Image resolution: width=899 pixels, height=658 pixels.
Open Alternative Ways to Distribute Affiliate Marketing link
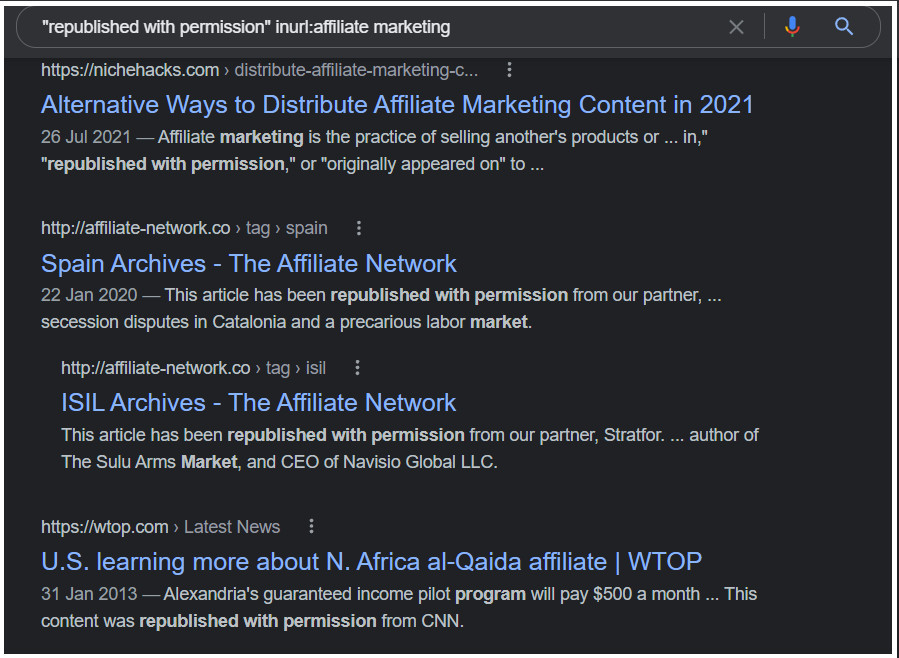click(x=397, y=105)
